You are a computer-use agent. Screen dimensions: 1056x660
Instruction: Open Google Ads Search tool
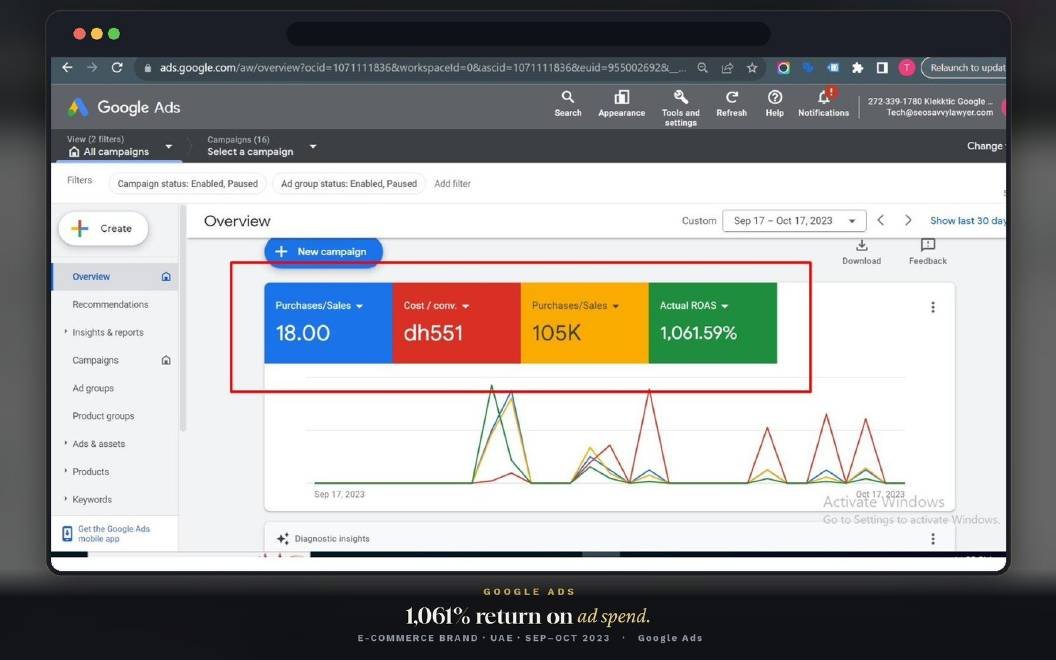[x=568, y=104]
